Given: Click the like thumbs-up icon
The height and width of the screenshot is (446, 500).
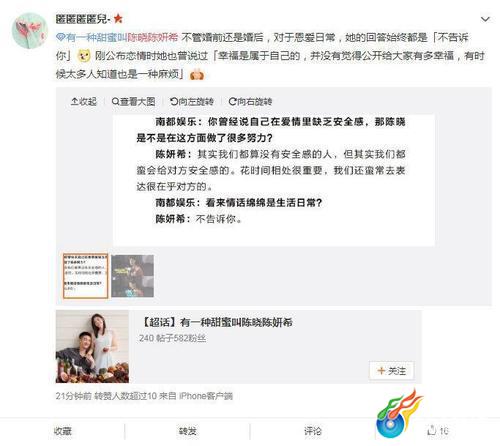Looking at the screenshot, I should pyautogui.click(x=432, y=431).
